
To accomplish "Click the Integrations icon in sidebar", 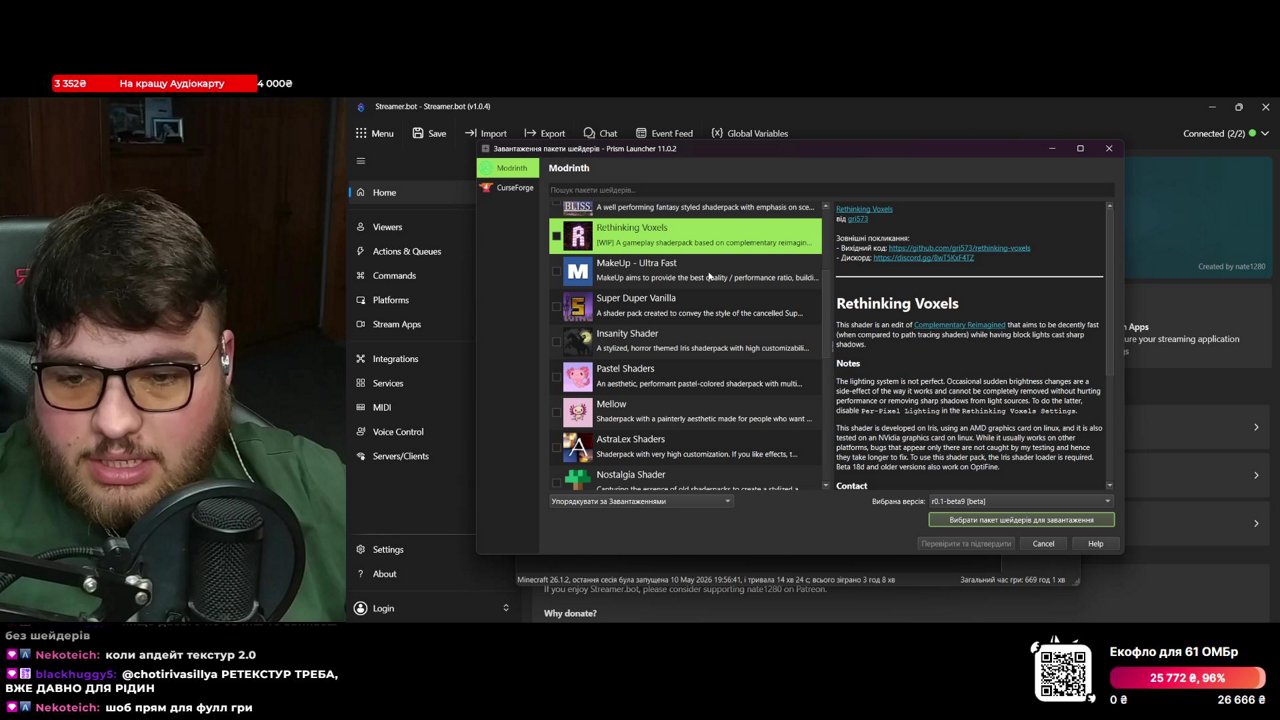I will pos(361,359).
